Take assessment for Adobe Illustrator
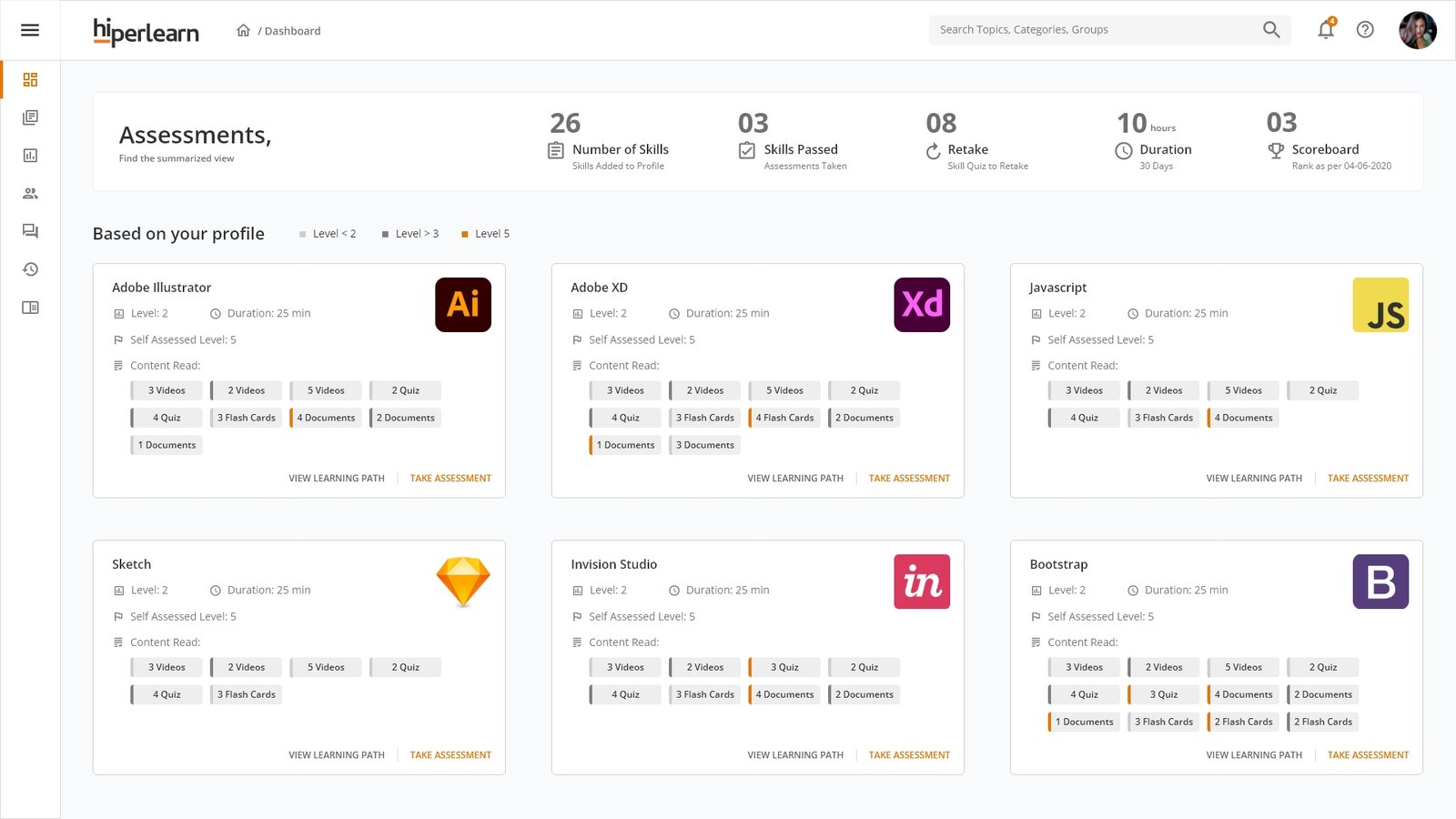 point(450,479)
